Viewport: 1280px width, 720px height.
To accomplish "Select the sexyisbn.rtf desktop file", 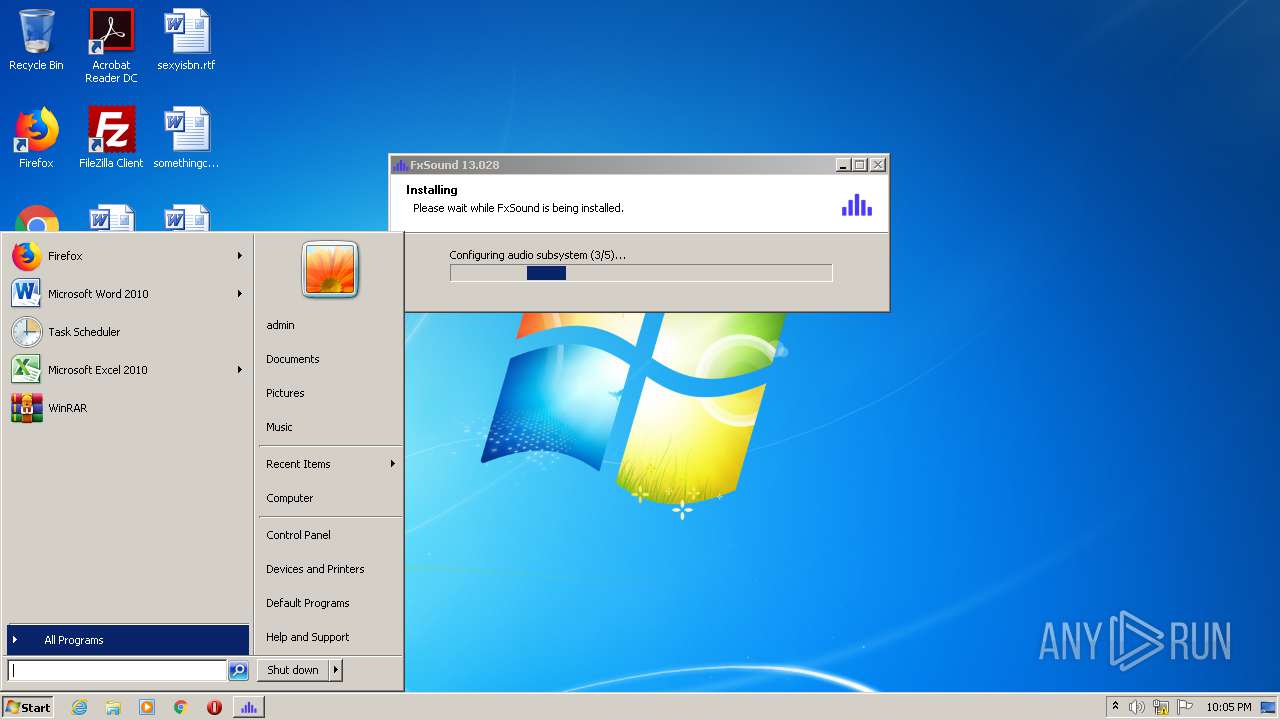I will pyautogui.click(x=186, y=40).
